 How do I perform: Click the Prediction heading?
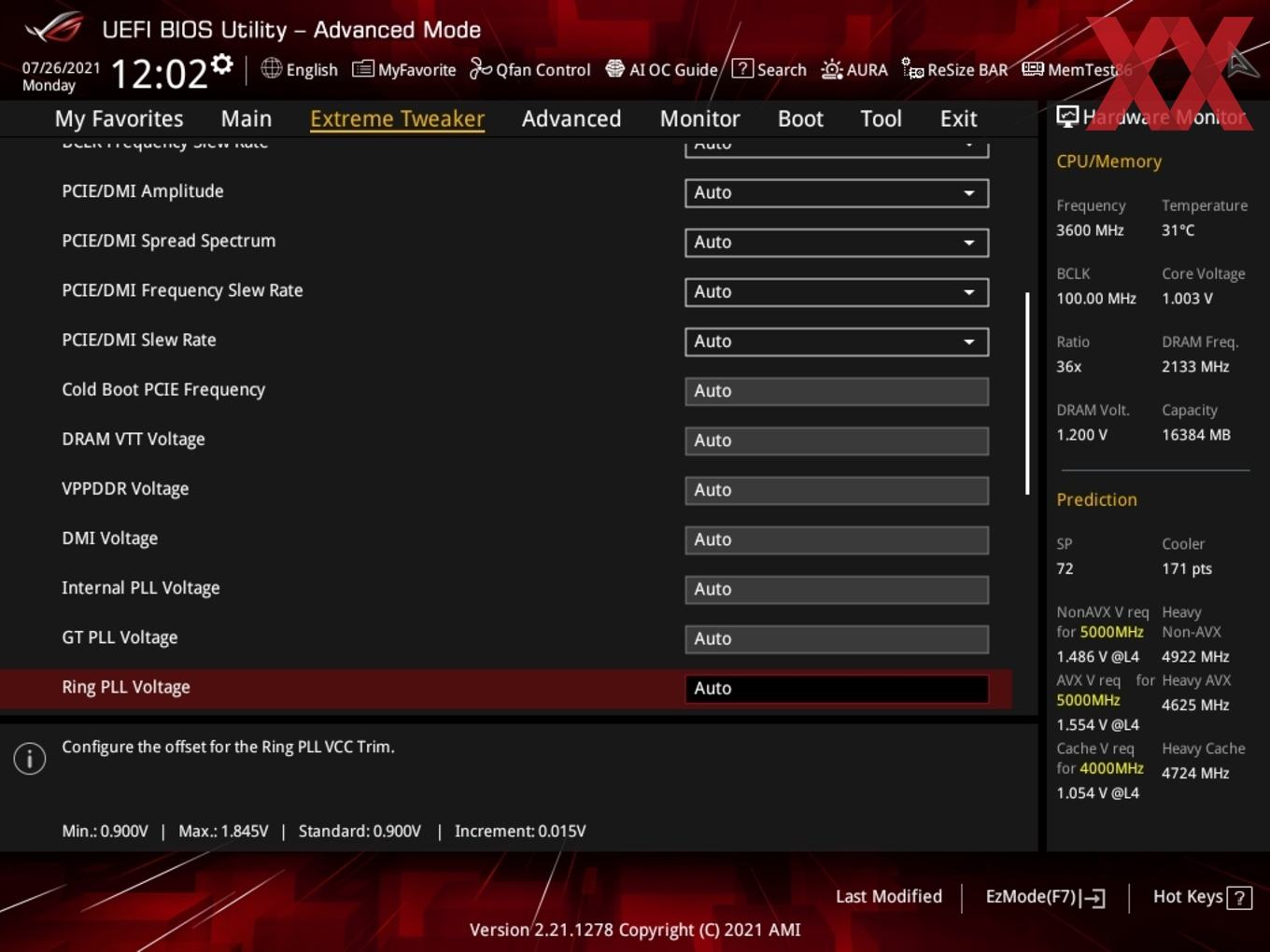coord(1097,499)
